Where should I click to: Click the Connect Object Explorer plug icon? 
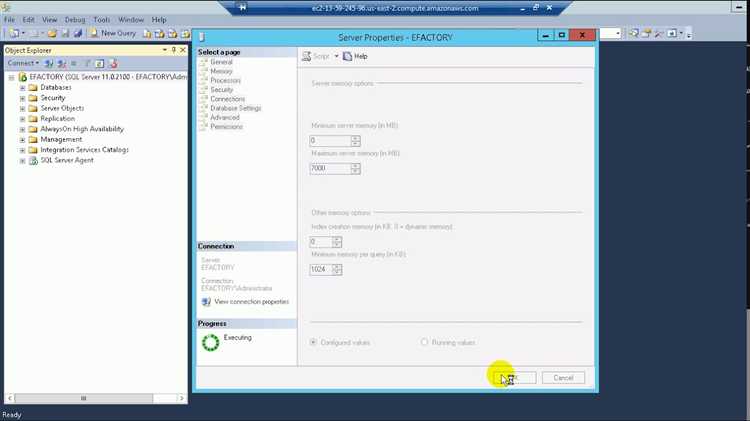click(49, 63)
